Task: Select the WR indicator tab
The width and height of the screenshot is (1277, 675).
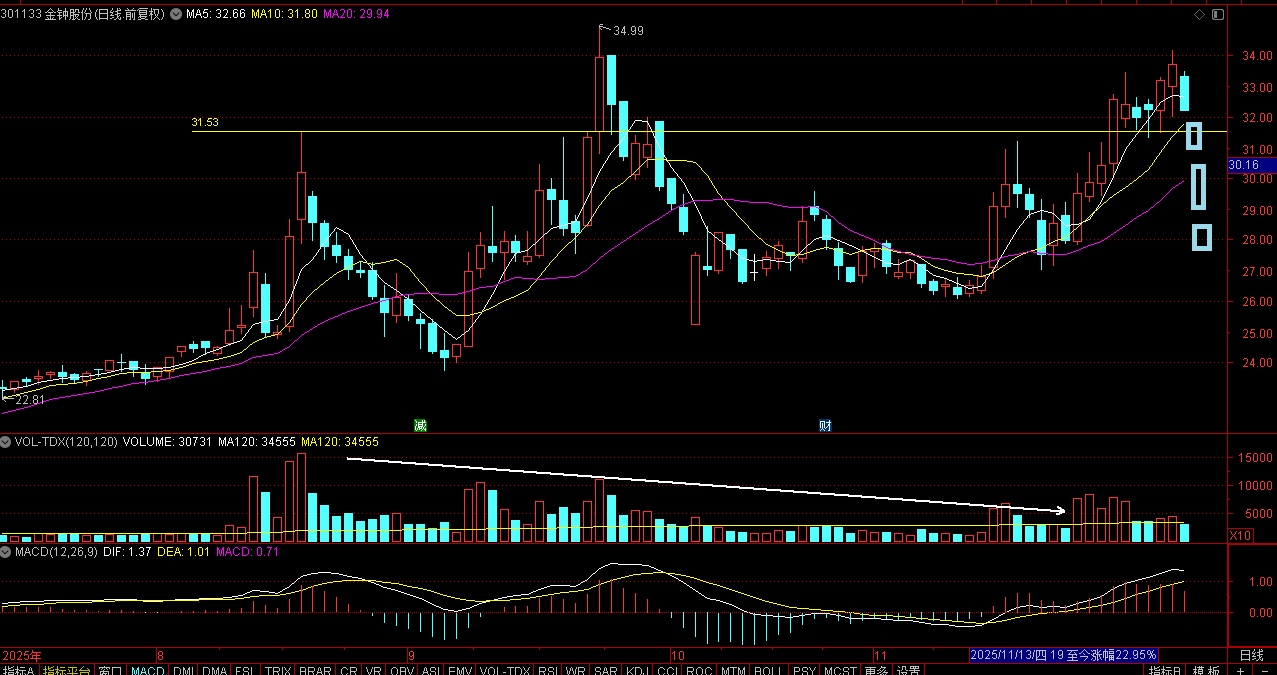Action: [x=575, y=671]
